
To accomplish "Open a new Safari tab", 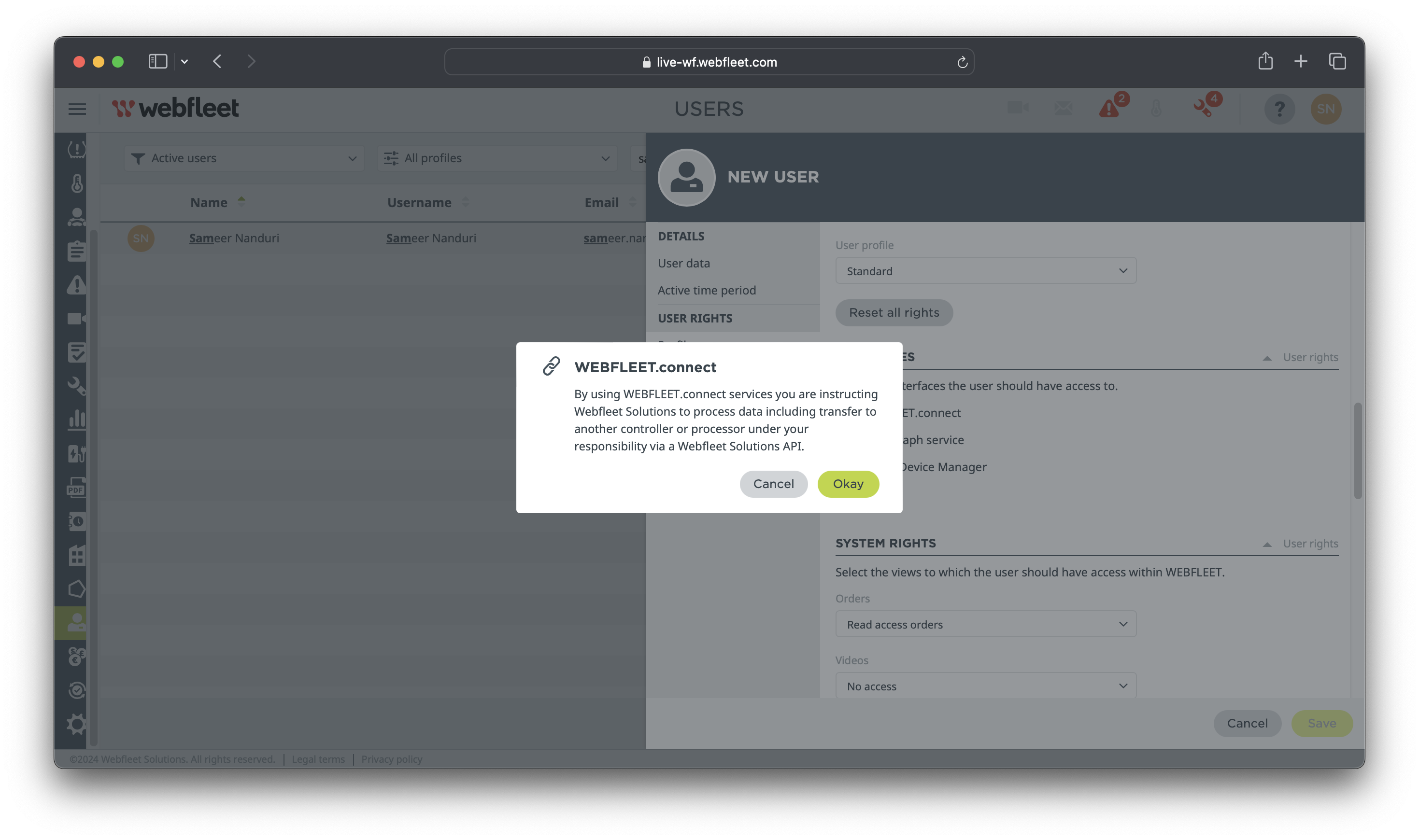I will click(1301, 61).
